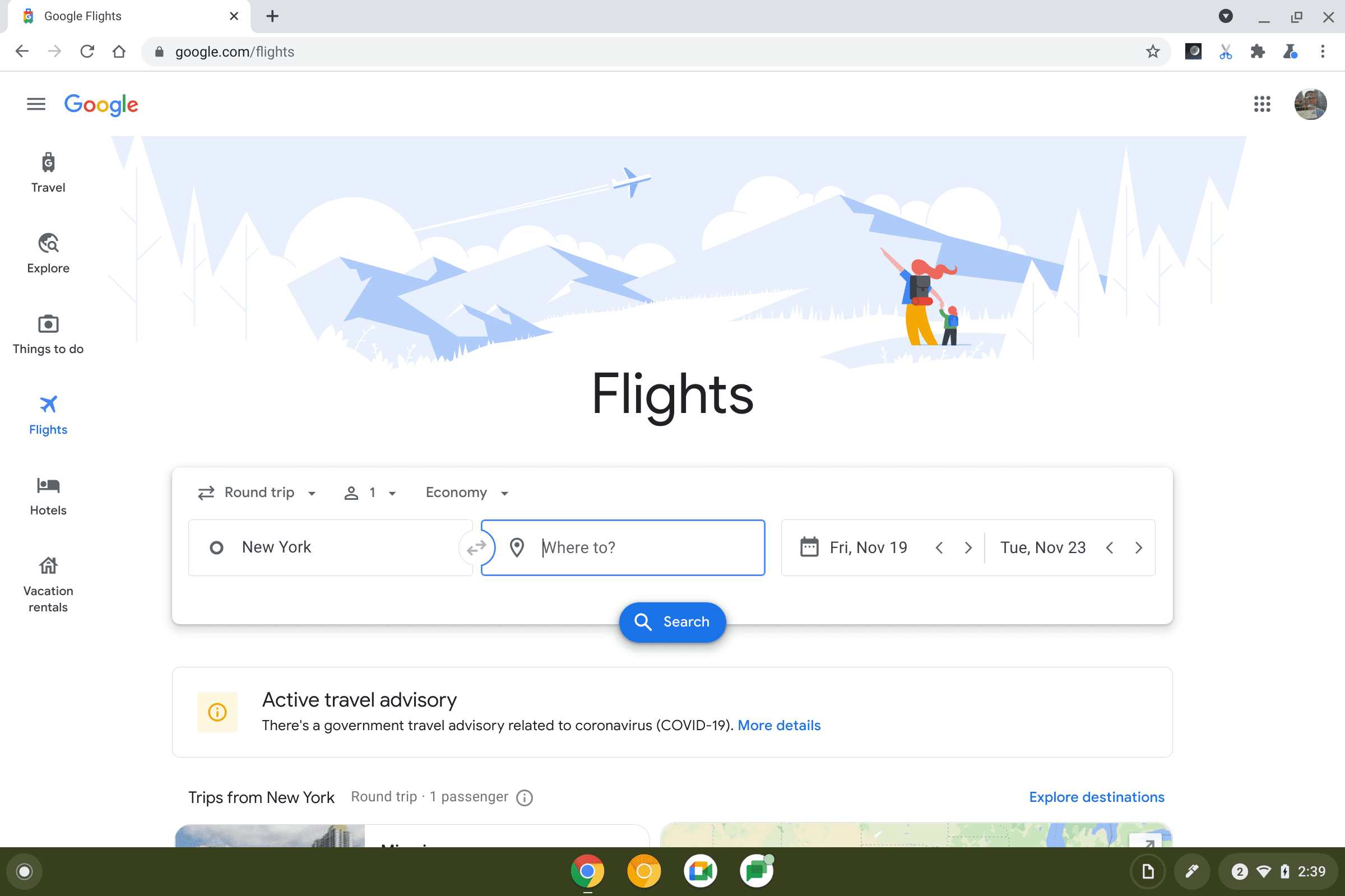Click the Flights icon in sidebar
The height and width of the screenshot is (896, 1345).
48,405
